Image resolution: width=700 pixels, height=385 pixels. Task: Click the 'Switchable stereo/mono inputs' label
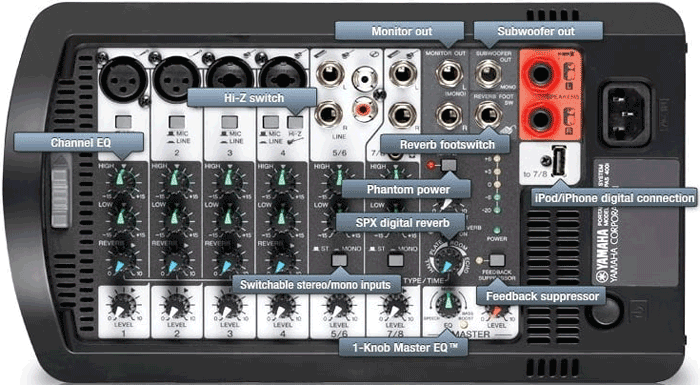315,285
